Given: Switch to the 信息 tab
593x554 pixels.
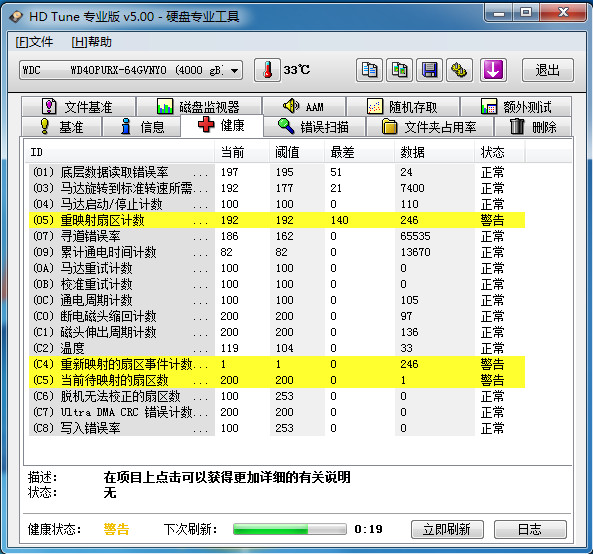Looking at the screenshot, I should (142, 127).
